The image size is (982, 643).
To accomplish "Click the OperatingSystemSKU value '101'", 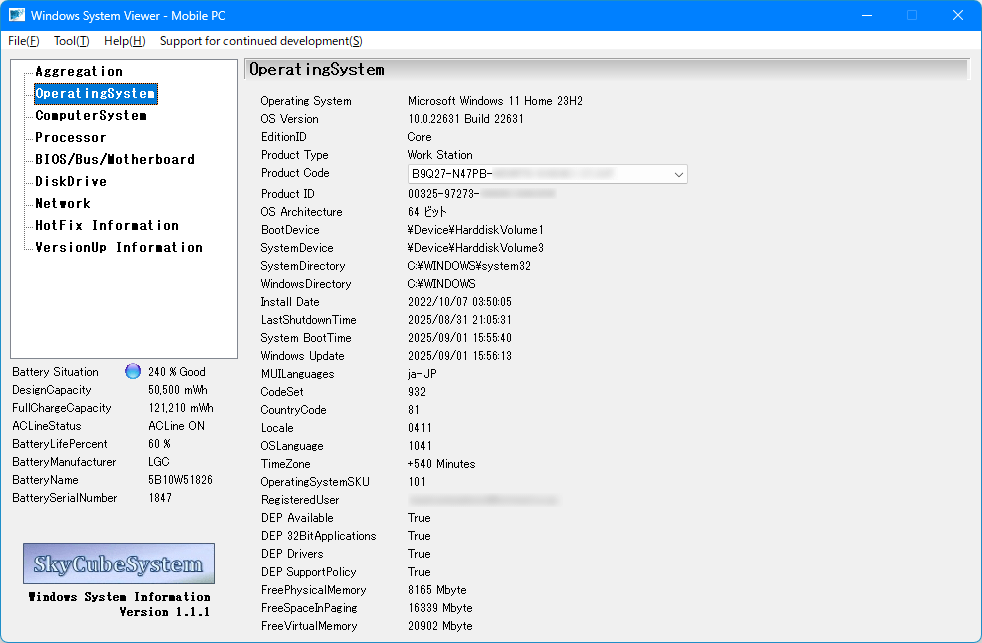I will 417,482.
